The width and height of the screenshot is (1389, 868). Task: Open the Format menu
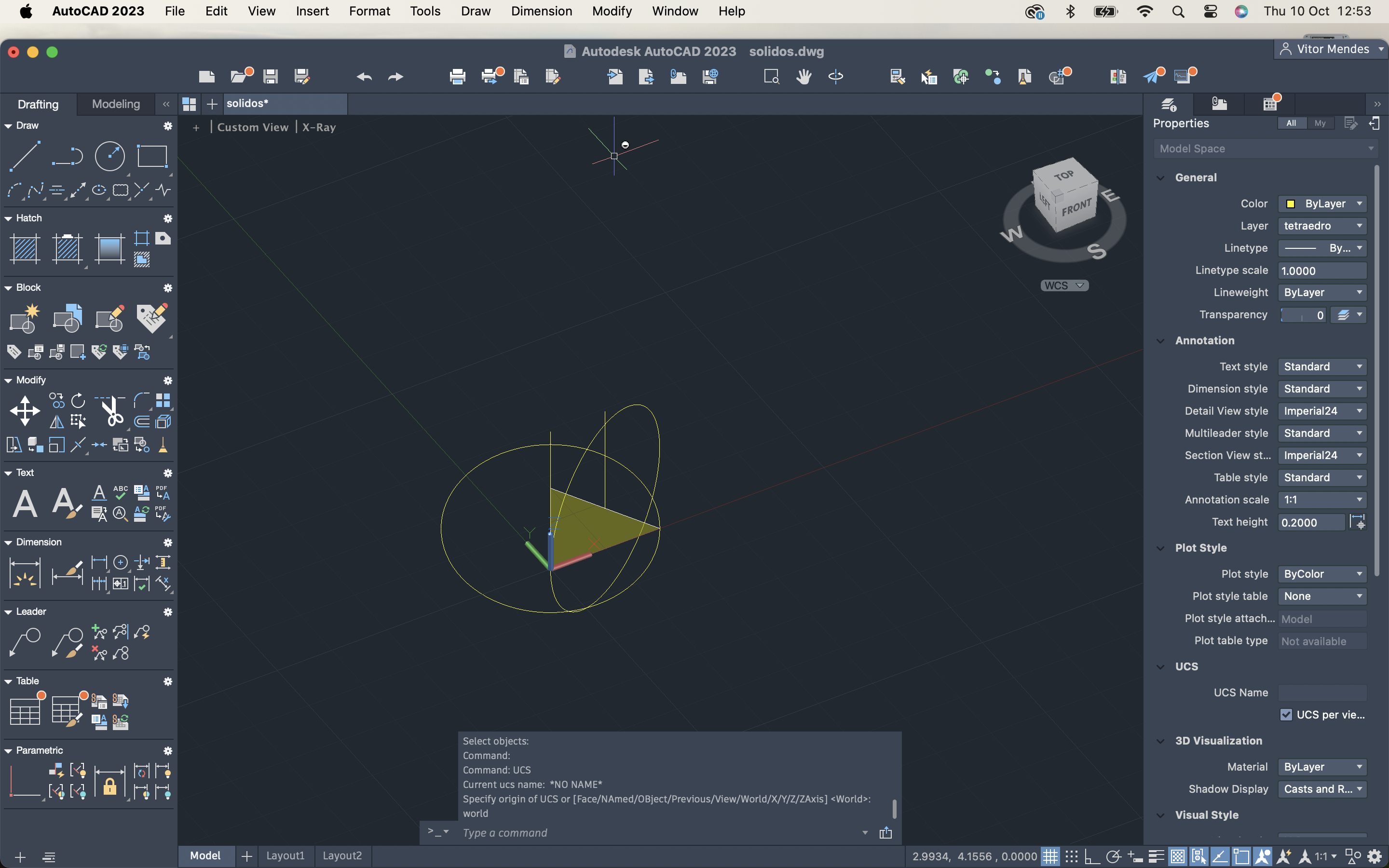pyautogui.click(x=369, y=11)
